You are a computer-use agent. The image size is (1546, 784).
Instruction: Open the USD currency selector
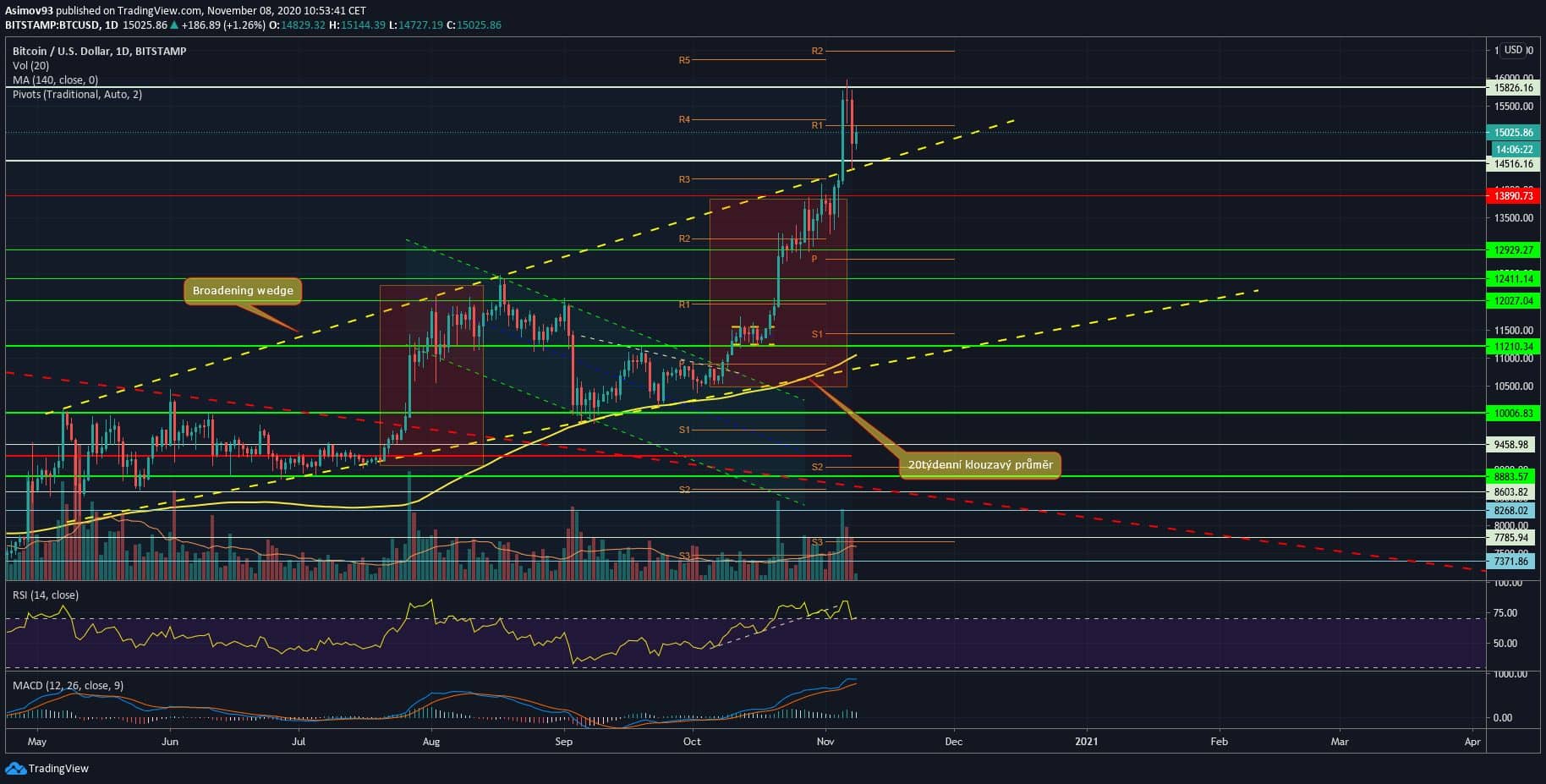pyautogui.click(x=1513, y=51)
